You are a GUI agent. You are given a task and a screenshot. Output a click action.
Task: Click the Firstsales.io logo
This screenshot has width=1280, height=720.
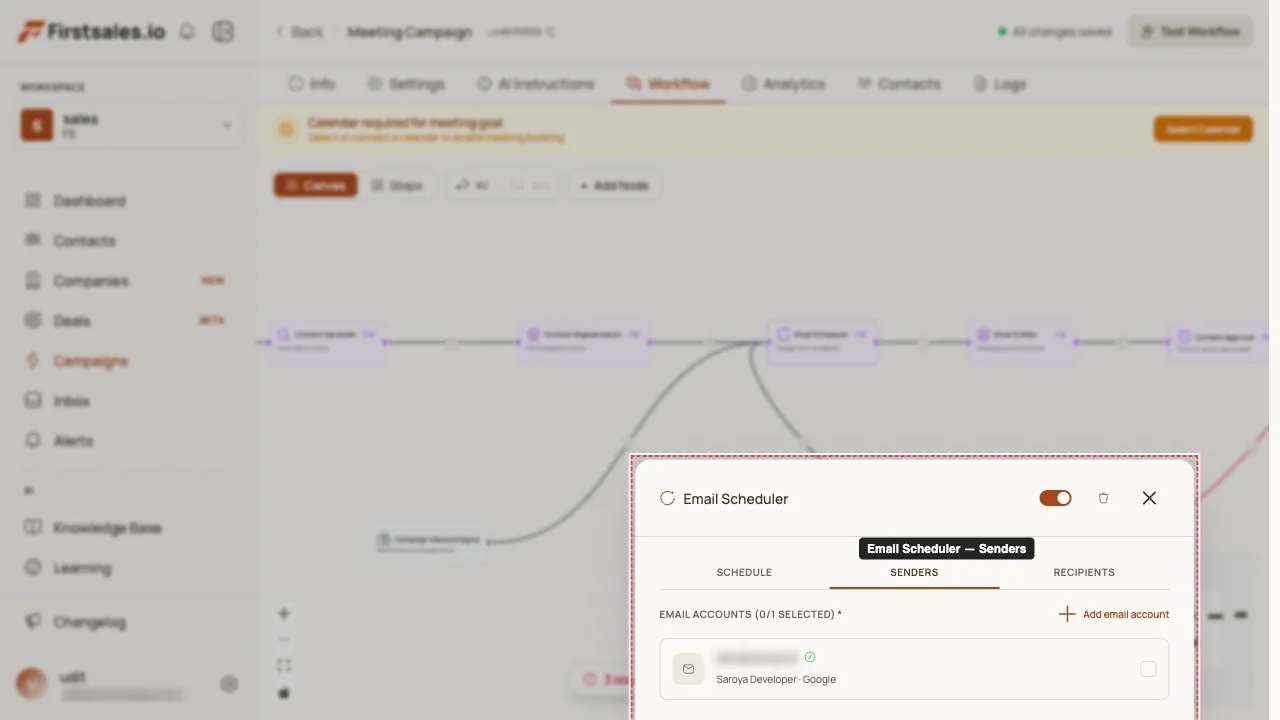pos(91,31)
